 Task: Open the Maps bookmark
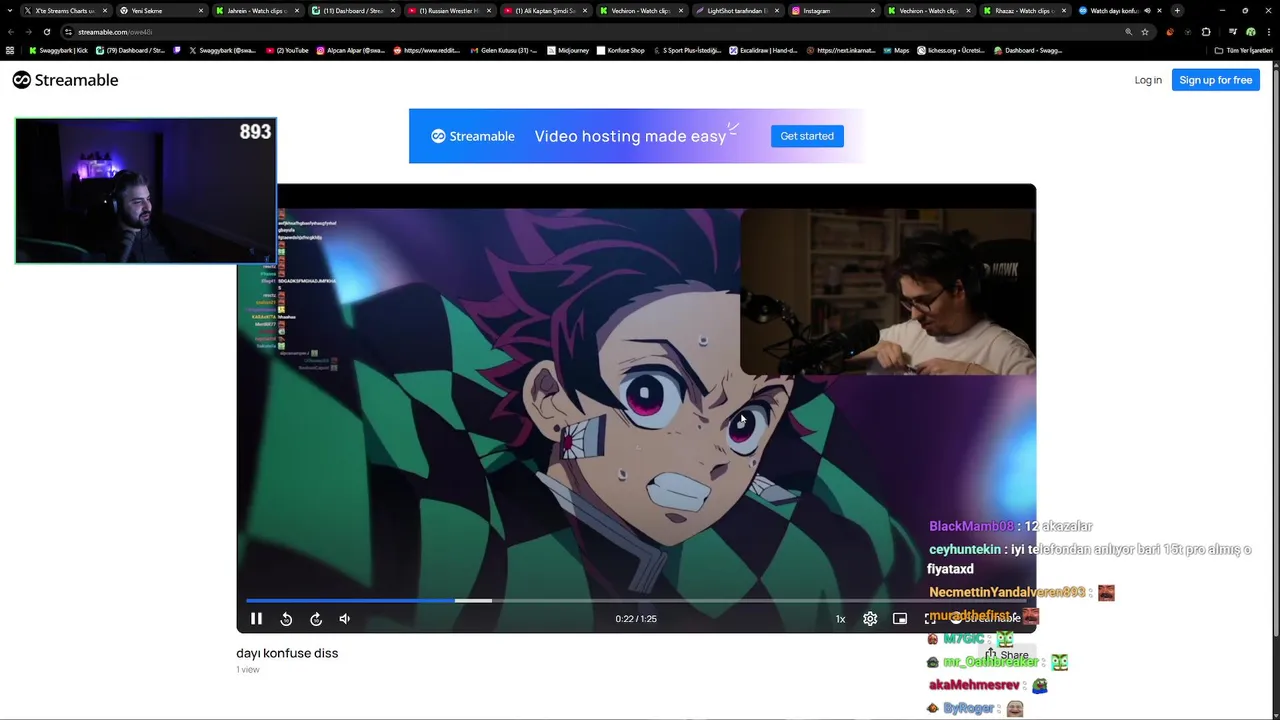(x=896, y=50)
